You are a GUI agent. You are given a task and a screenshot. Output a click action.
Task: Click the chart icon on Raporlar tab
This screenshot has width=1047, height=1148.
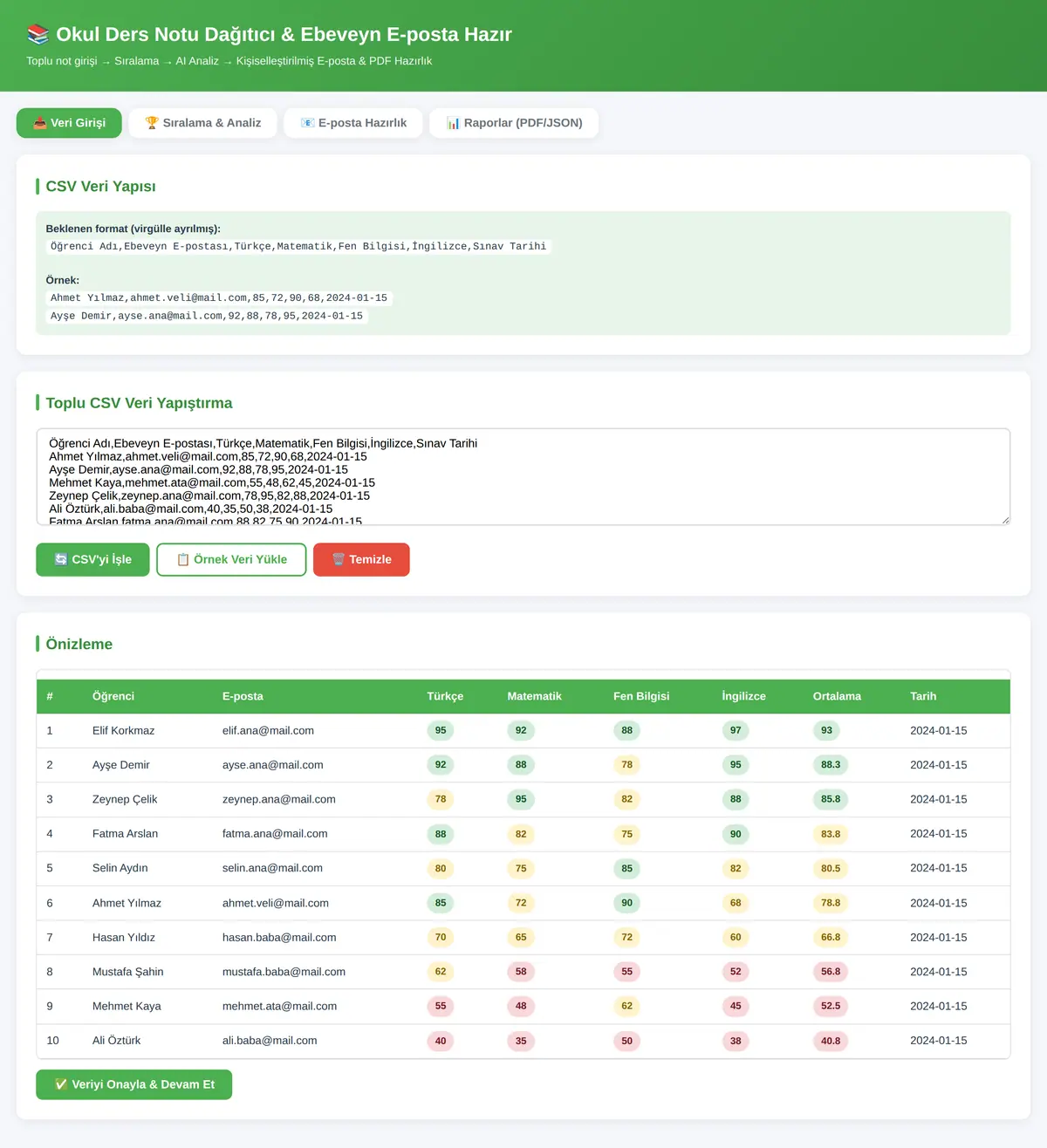(x=453, y=123)
